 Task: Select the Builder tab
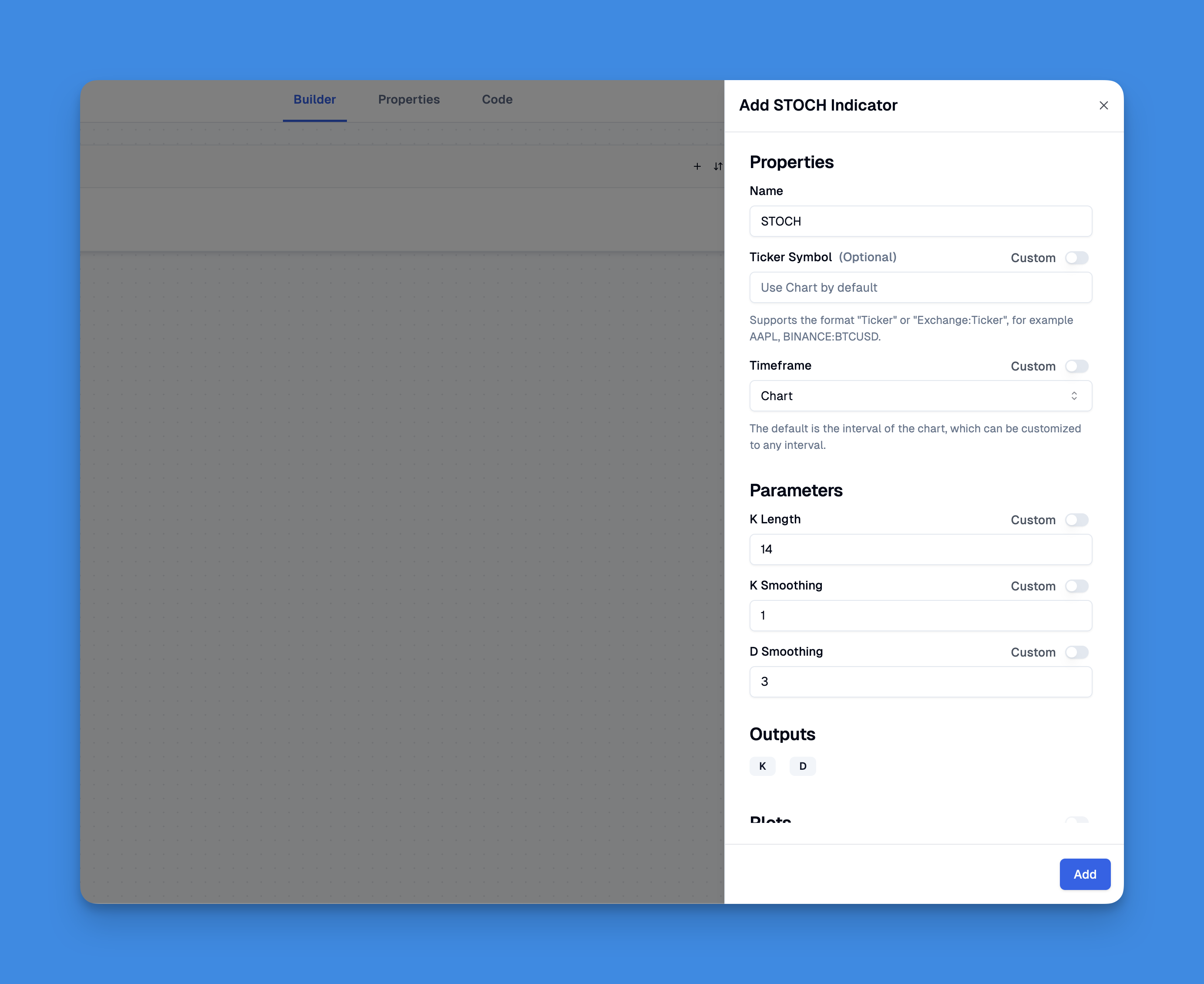(x=315, y=99)
